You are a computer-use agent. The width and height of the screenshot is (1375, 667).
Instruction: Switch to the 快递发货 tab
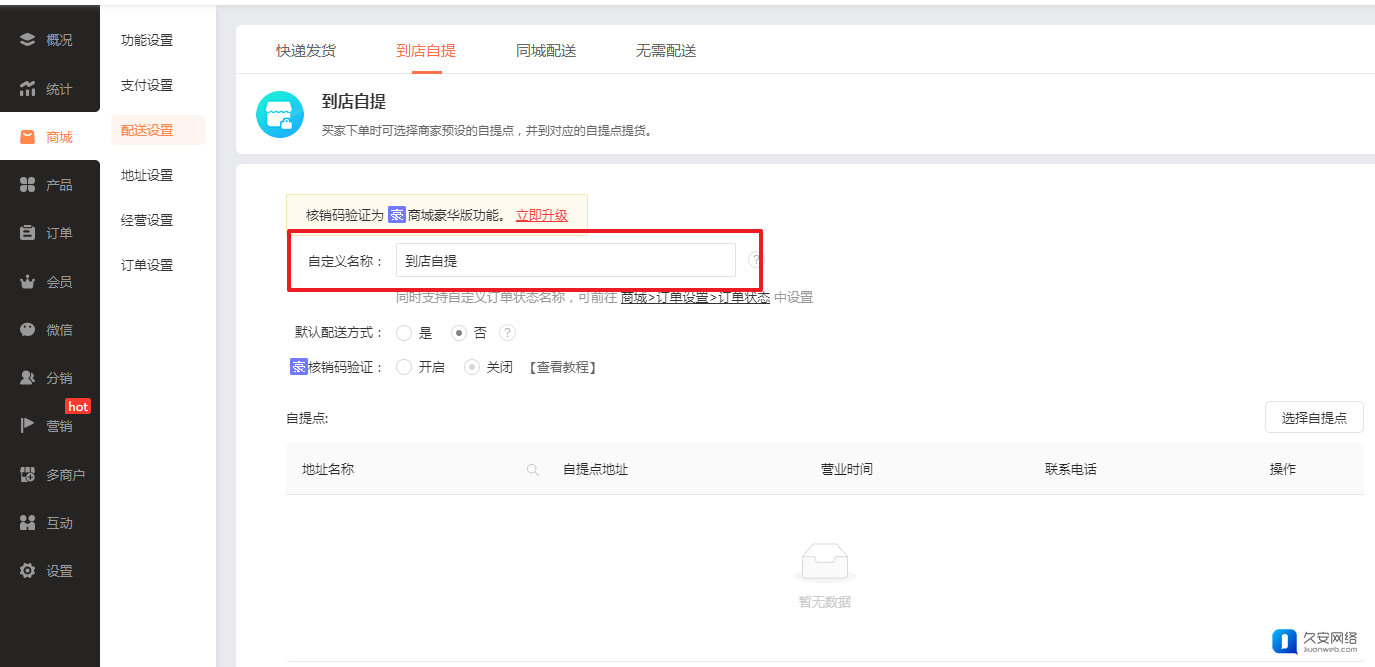(x=306, y=51)
